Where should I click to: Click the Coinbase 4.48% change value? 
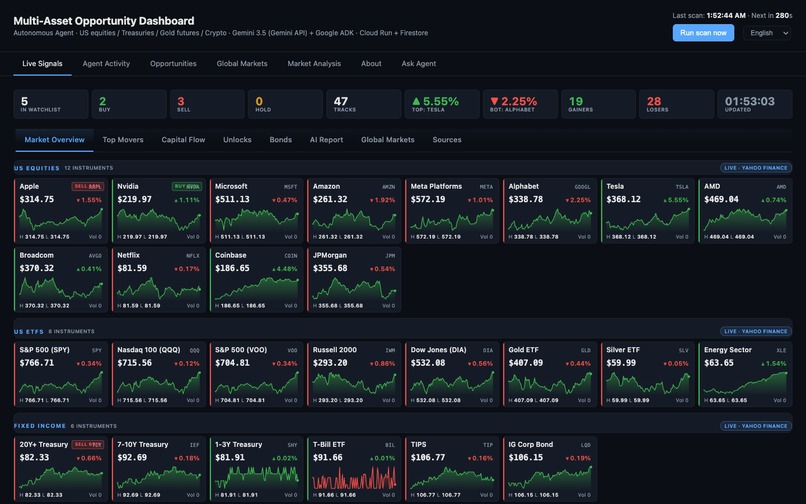pos(284,269)
